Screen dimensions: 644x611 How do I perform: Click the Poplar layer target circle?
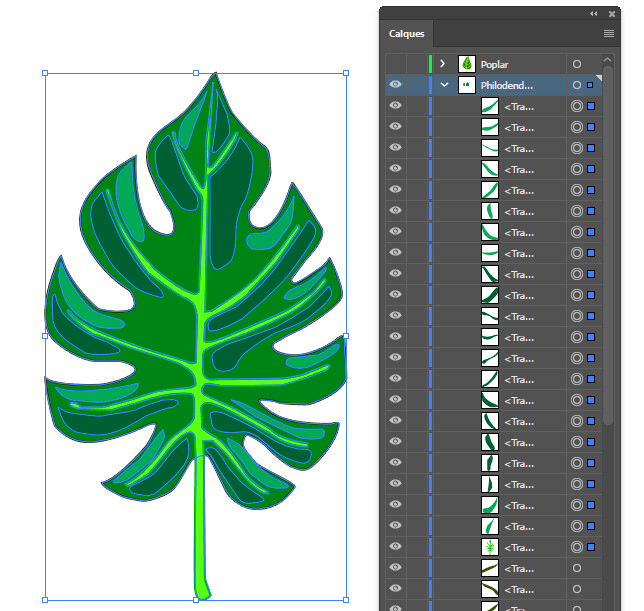pyautogui.click(x=577, y=64)
